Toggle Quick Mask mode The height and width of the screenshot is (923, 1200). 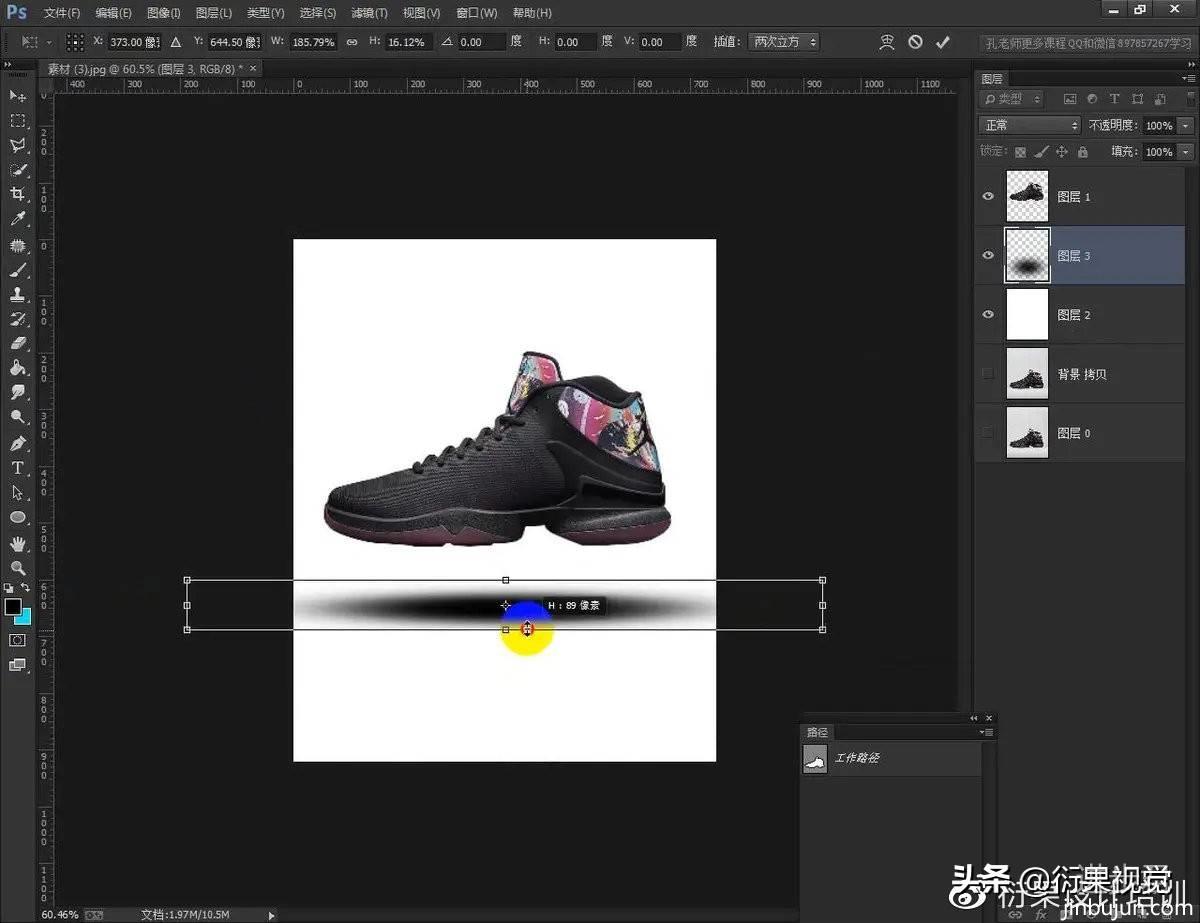coord(18,640)
